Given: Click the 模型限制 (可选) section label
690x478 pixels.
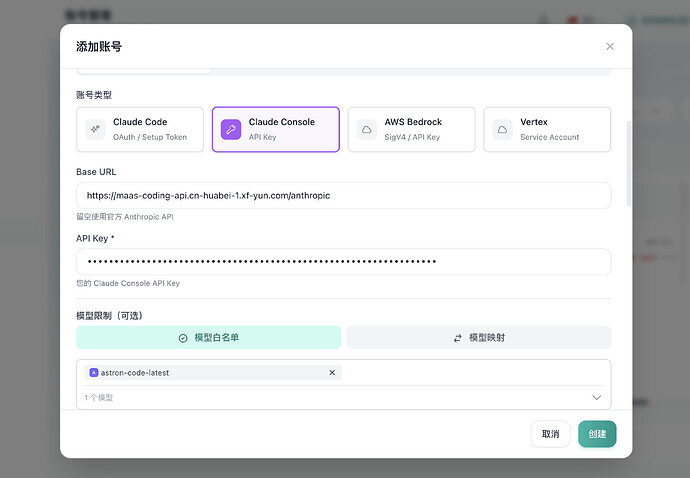Looking at the screenshot, I should (109, 316).
